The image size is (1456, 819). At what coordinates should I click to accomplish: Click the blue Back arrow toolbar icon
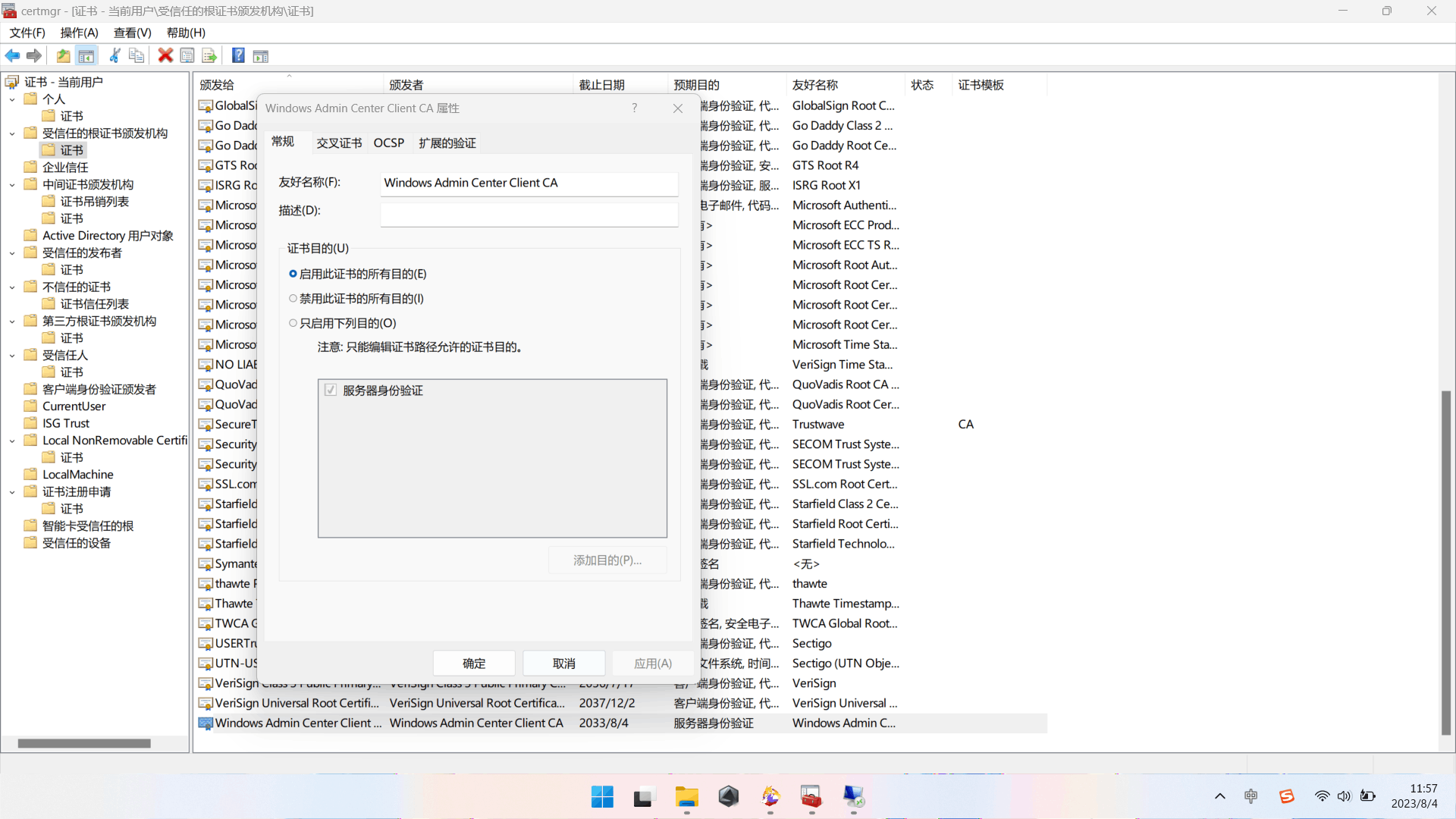(x=13, y=55)
